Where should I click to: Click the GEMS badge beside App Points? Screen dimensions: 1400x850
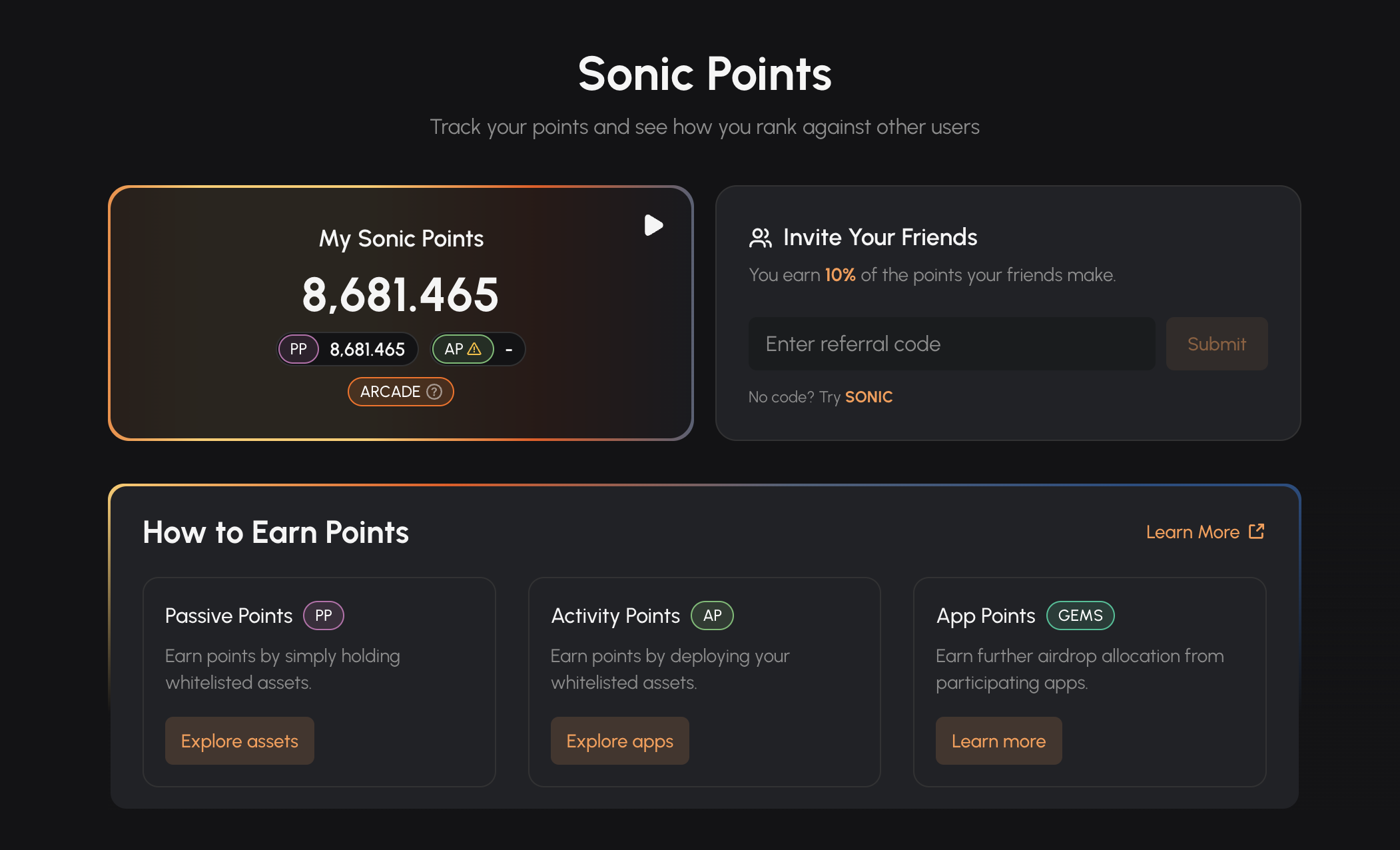[x=1080, y=616]
